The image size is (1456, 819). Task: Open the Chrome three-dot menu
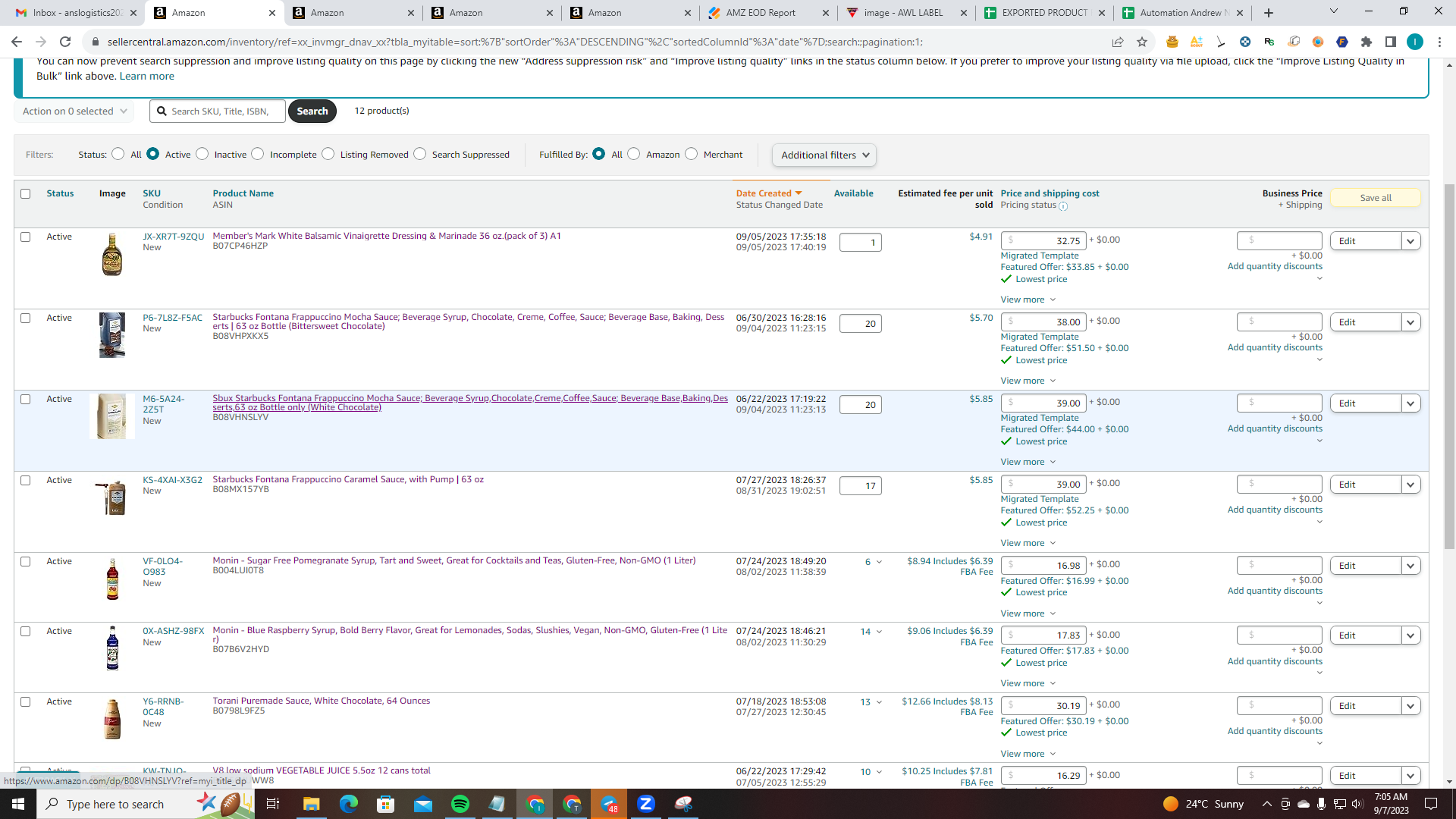click(1439, 42)
